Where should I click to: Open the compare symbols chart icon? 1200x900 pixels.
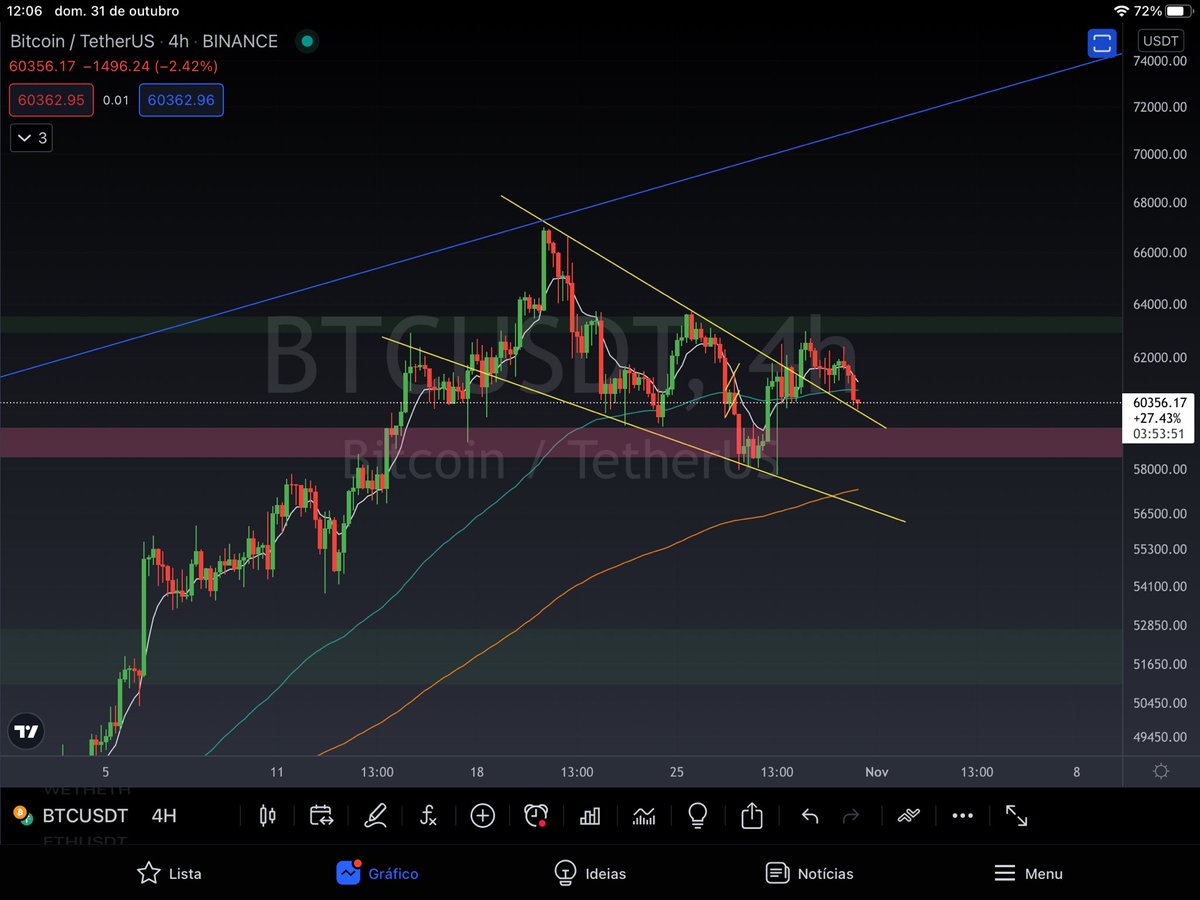pyautogui.click(x=644, y=816)
